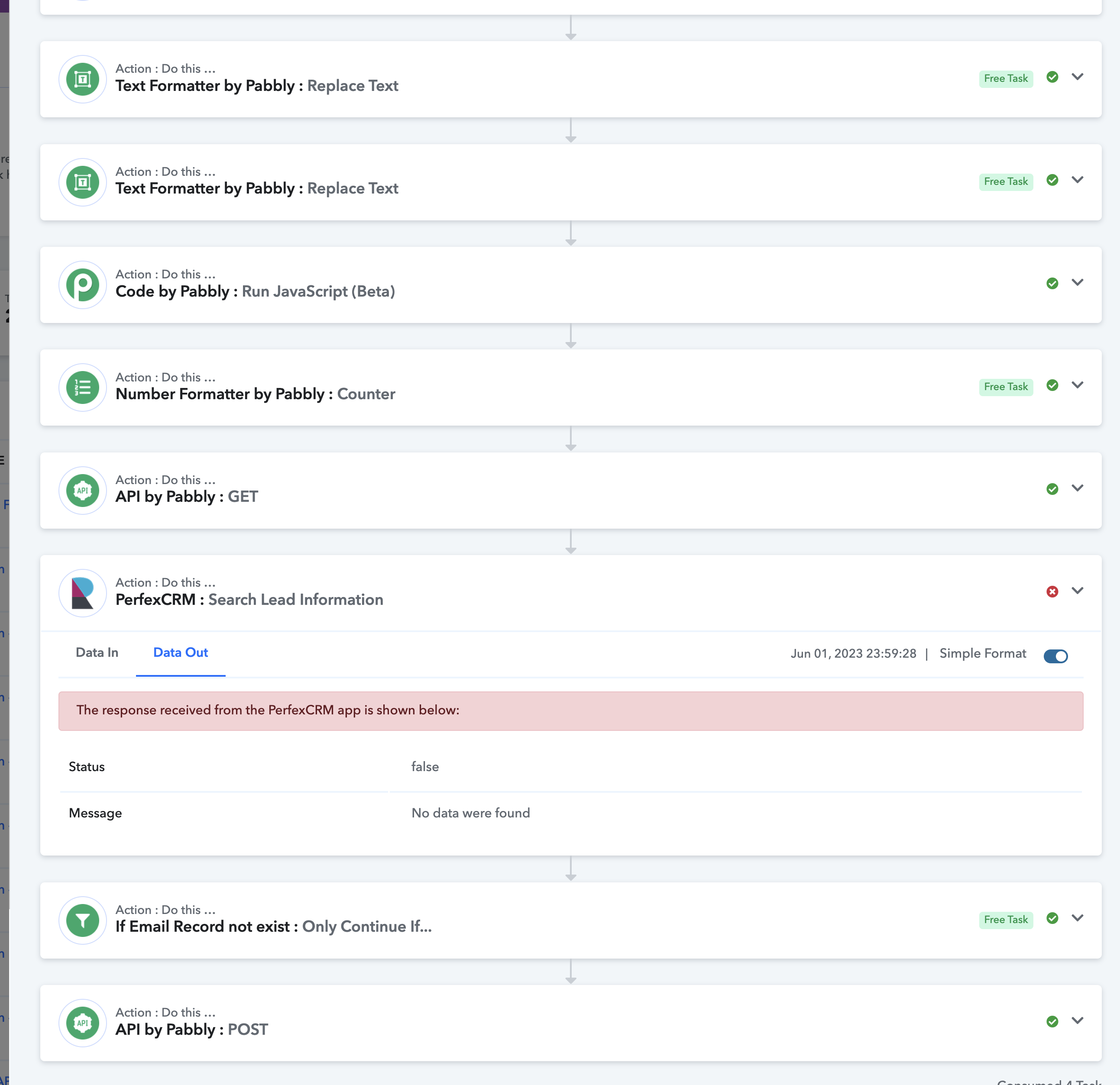Select the Data Out tab
The image size is (1120, 1085).
click(181, 652)
